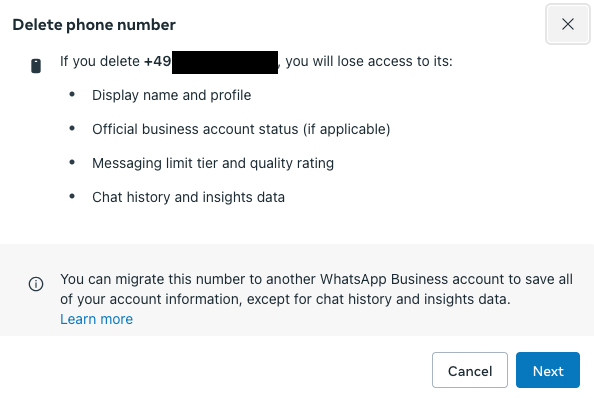Select Messaging limit tier and quality rating

click(213, 163)
